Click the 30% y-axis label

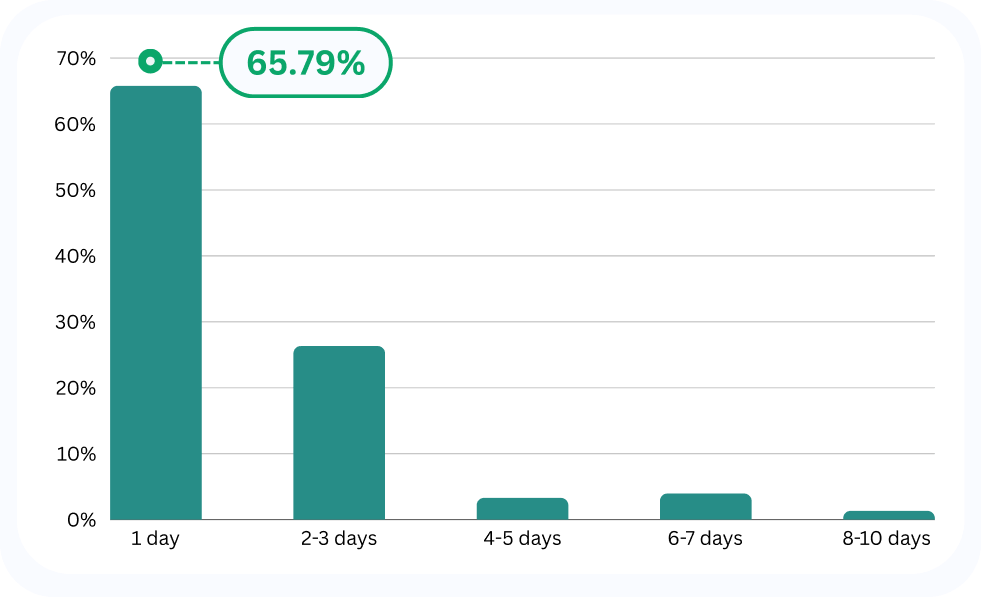pos(75,322)
